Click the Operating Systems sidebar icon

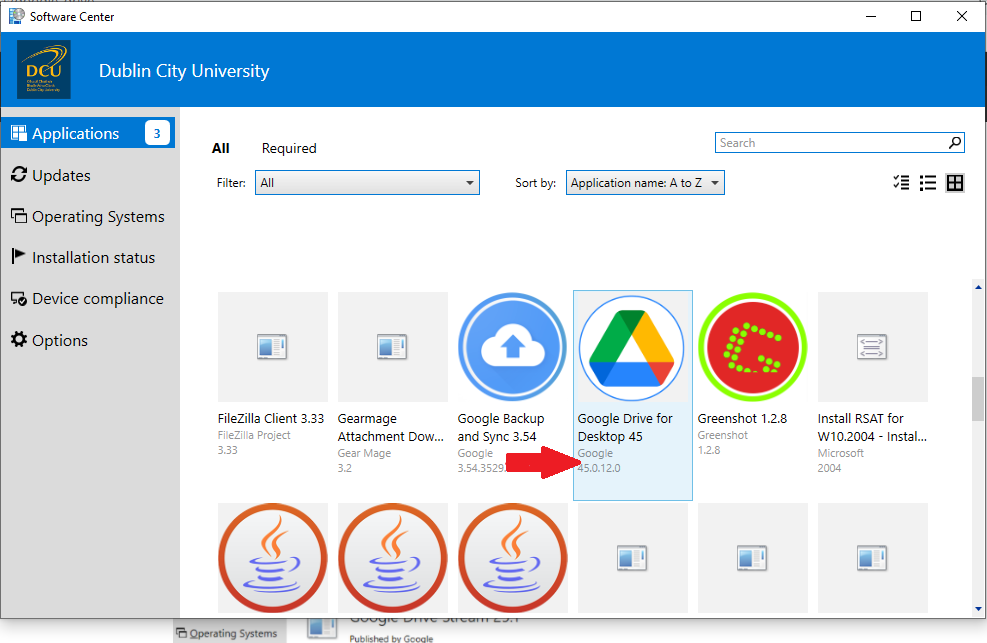pyautogui.click(x=19, y=216)
